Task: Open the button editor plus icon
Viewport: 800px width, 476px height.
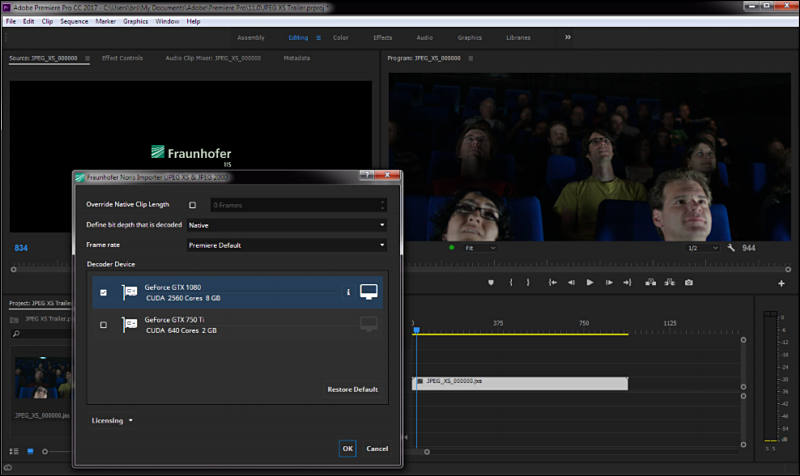Action: (781, 283)
